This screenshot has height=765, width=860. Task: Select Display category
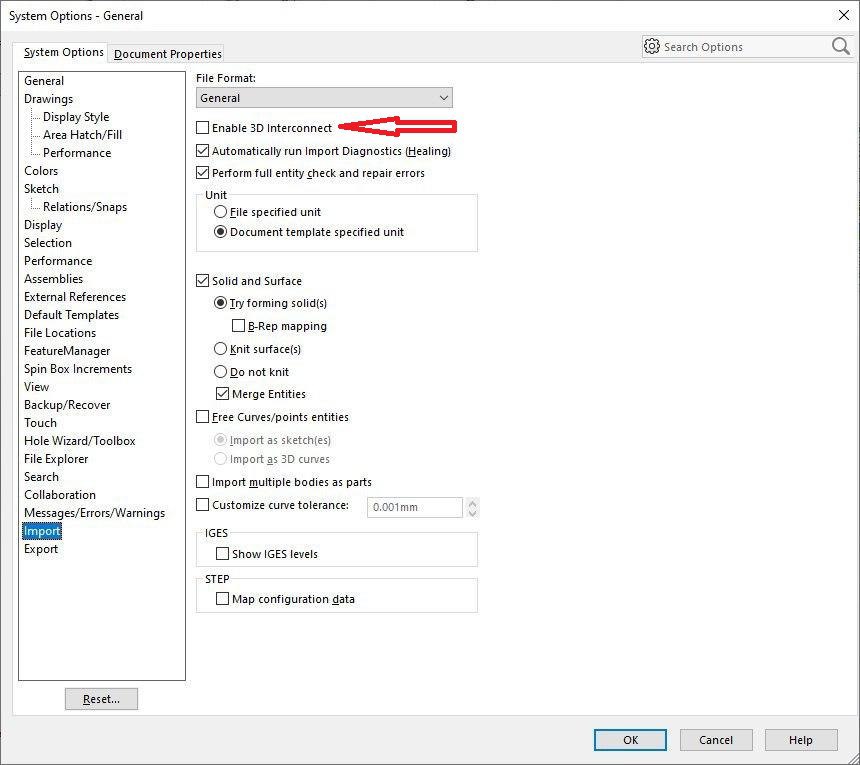[x=43, y=225]
